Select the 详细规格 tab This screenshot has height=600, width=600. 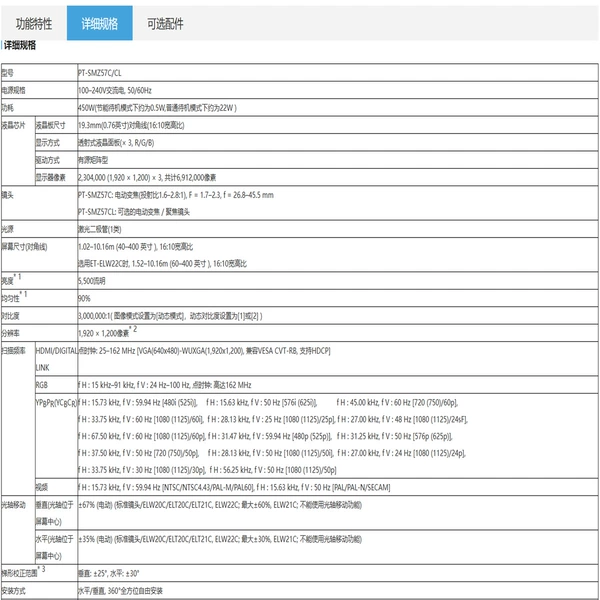(x=99, y=24)
